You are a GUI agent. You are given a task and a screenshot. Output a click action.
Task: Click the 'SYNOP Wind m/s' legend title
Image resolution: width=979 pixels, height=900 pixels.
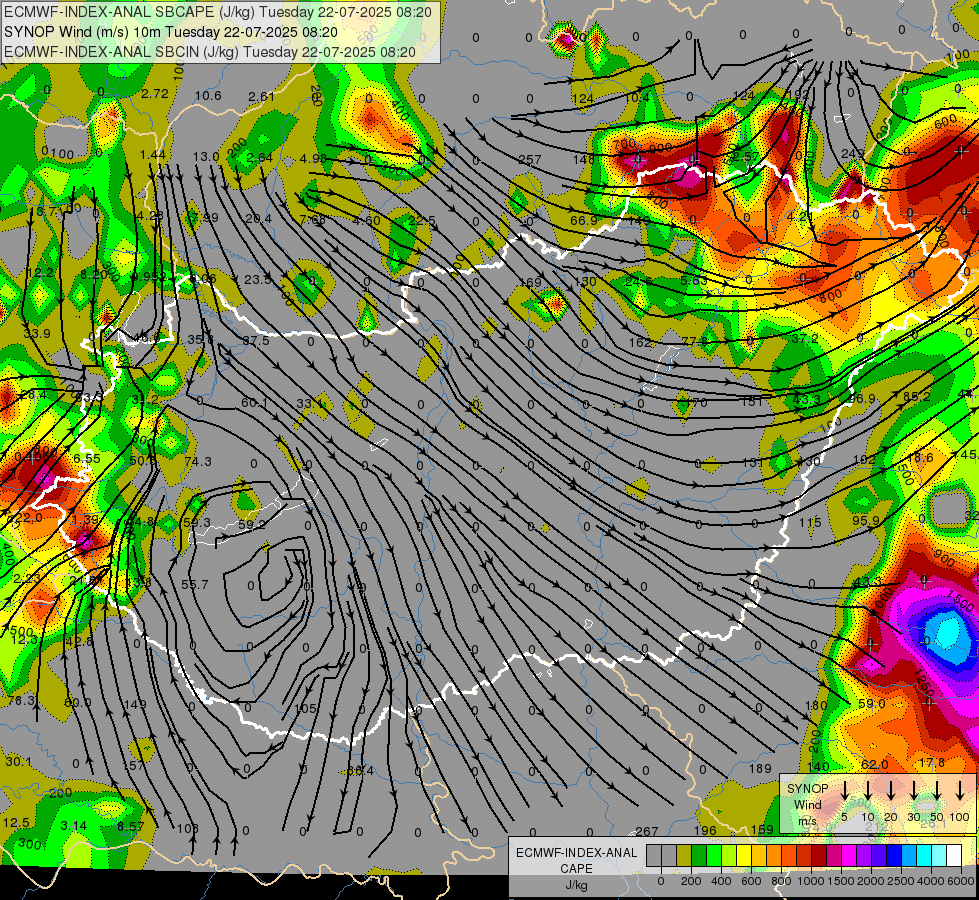tap(807, 804)
